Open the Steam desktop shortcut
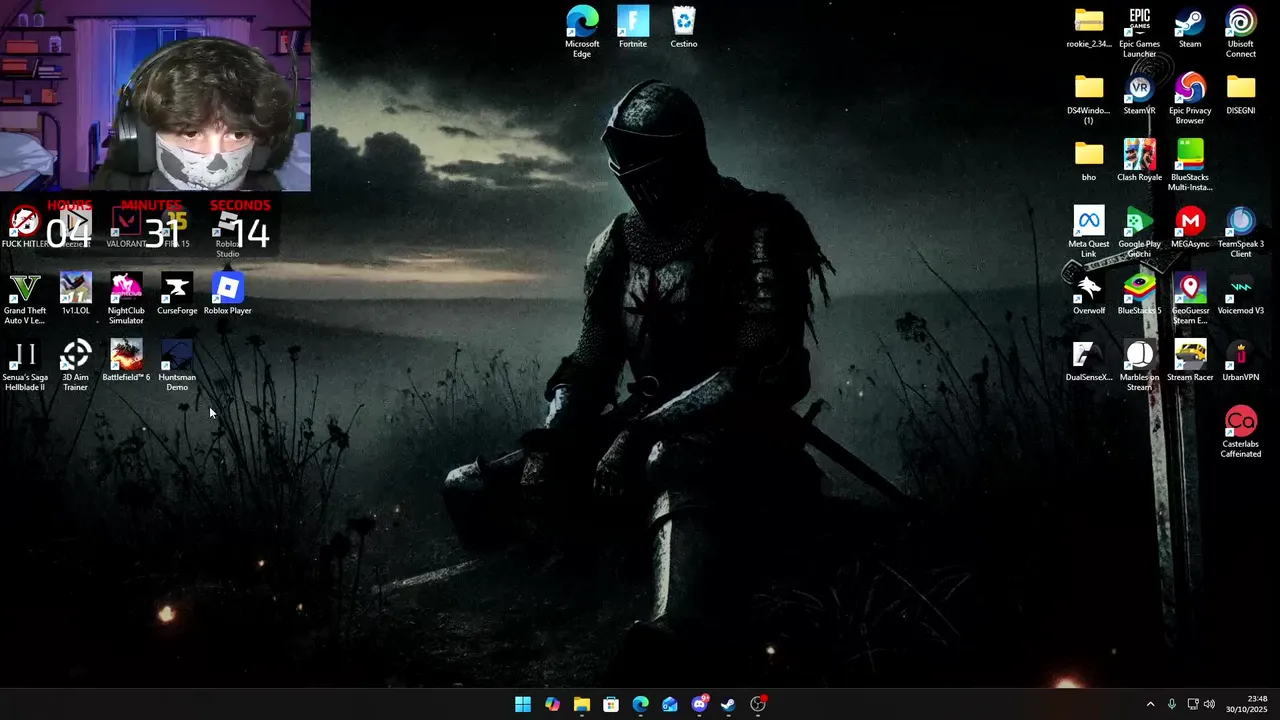The height and width of the screenshot is (720, 1280). point(1190,27)
